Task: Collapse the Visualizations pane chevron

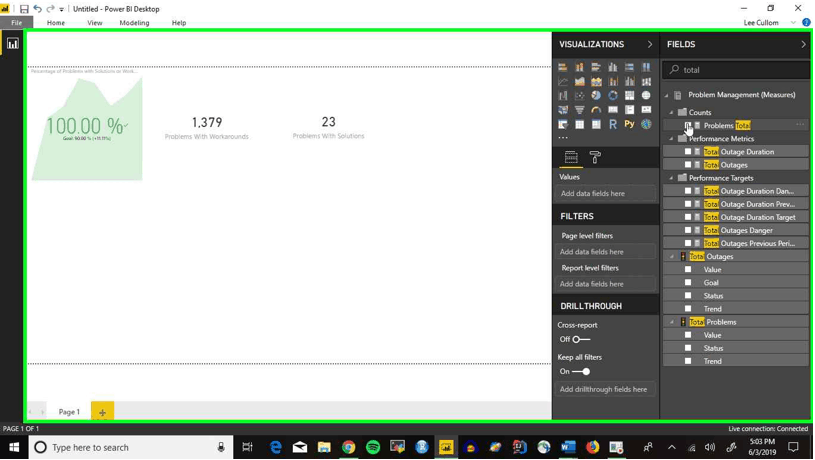Action: tap(650, 45)
